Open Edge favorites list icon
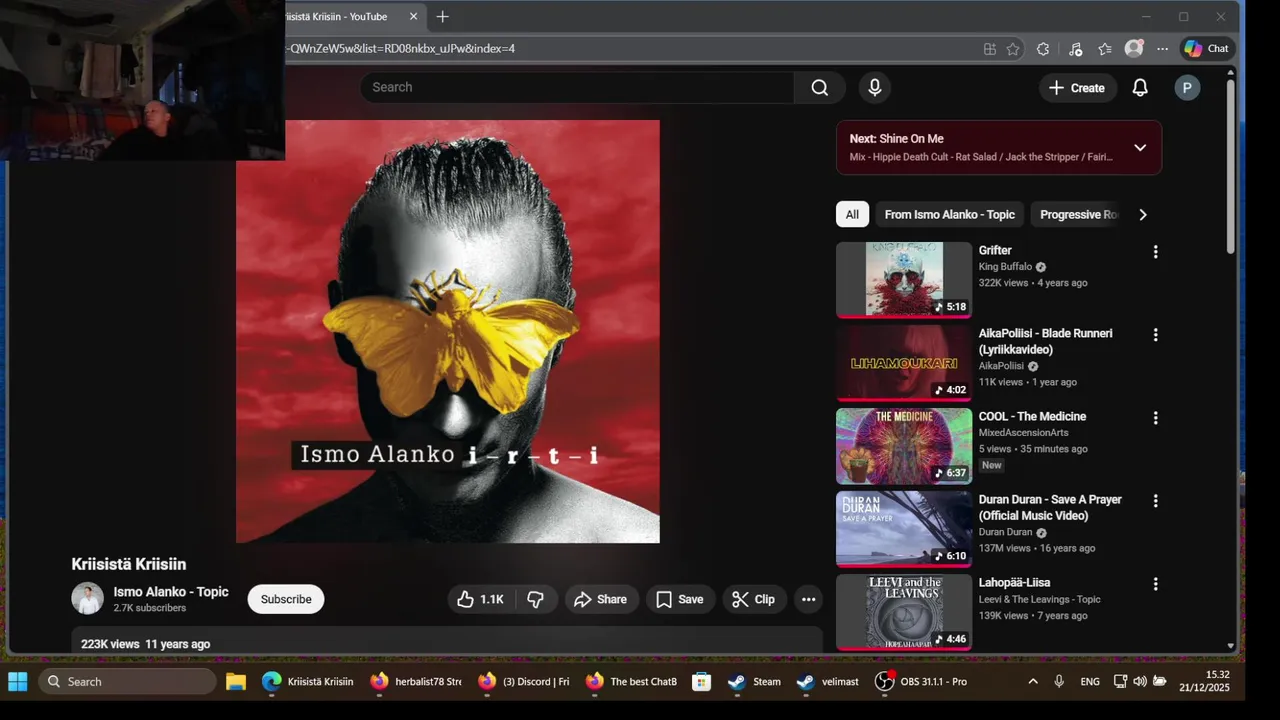Screen dimensions: 1280x720 coord(1105,48)
